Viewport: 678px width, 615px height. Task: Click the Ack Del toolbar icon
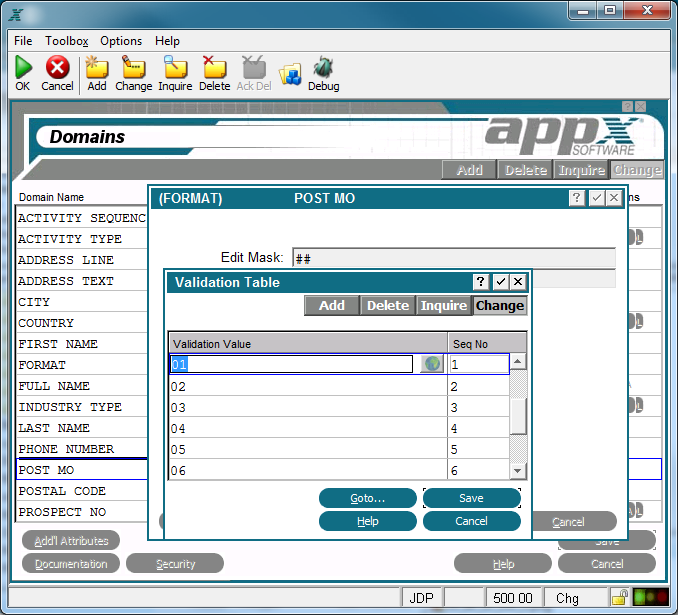click(254, 67)
